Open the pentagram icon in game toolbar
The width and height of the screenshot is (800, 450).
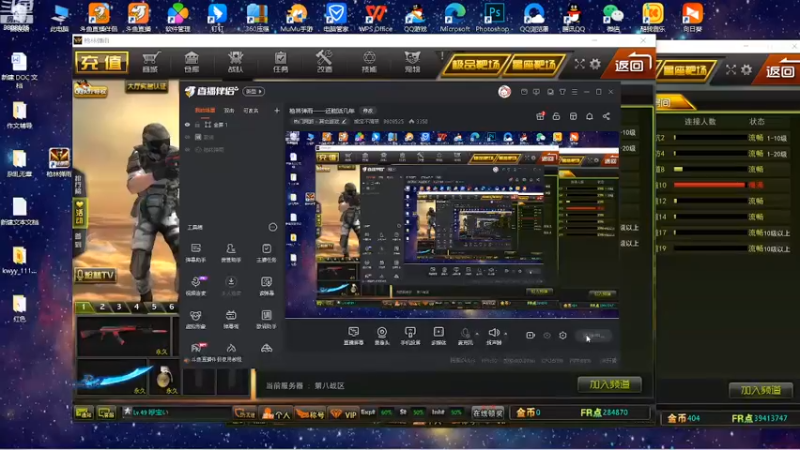369,62
